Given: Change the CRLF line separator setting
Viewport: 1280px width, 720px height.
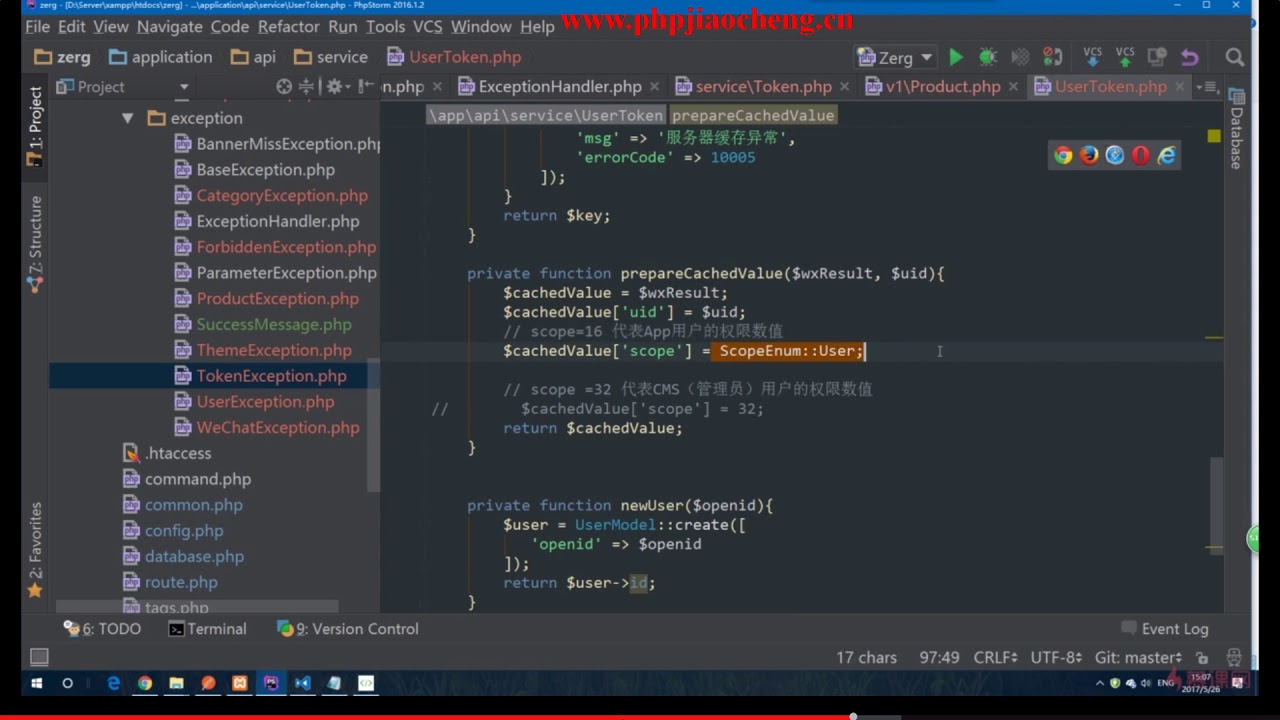Looking at the screenshot, I should point(995,657).
